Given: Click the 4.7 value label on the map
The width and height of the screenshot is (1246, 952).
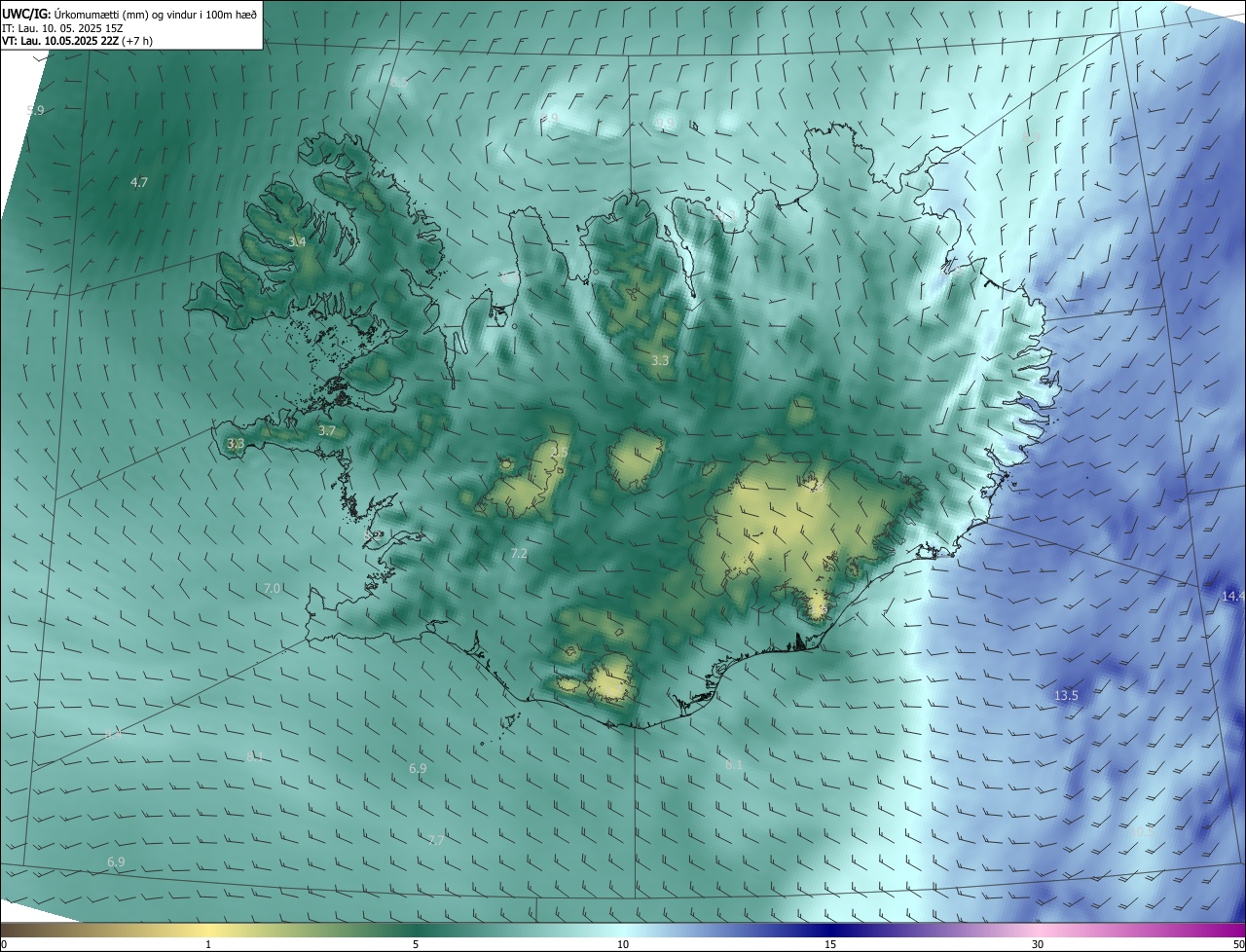Looking at the screenshot, I should pyautogui.click(x=139, y=182).
